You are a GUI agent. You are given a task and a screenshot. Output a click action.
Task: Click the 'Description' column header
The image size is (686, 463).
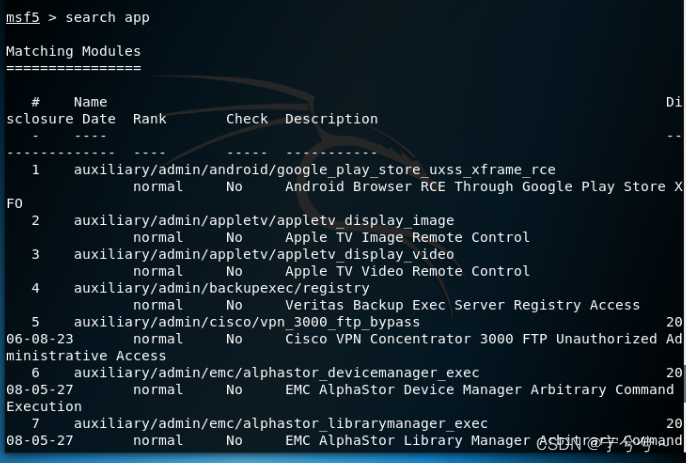[332, 119]
